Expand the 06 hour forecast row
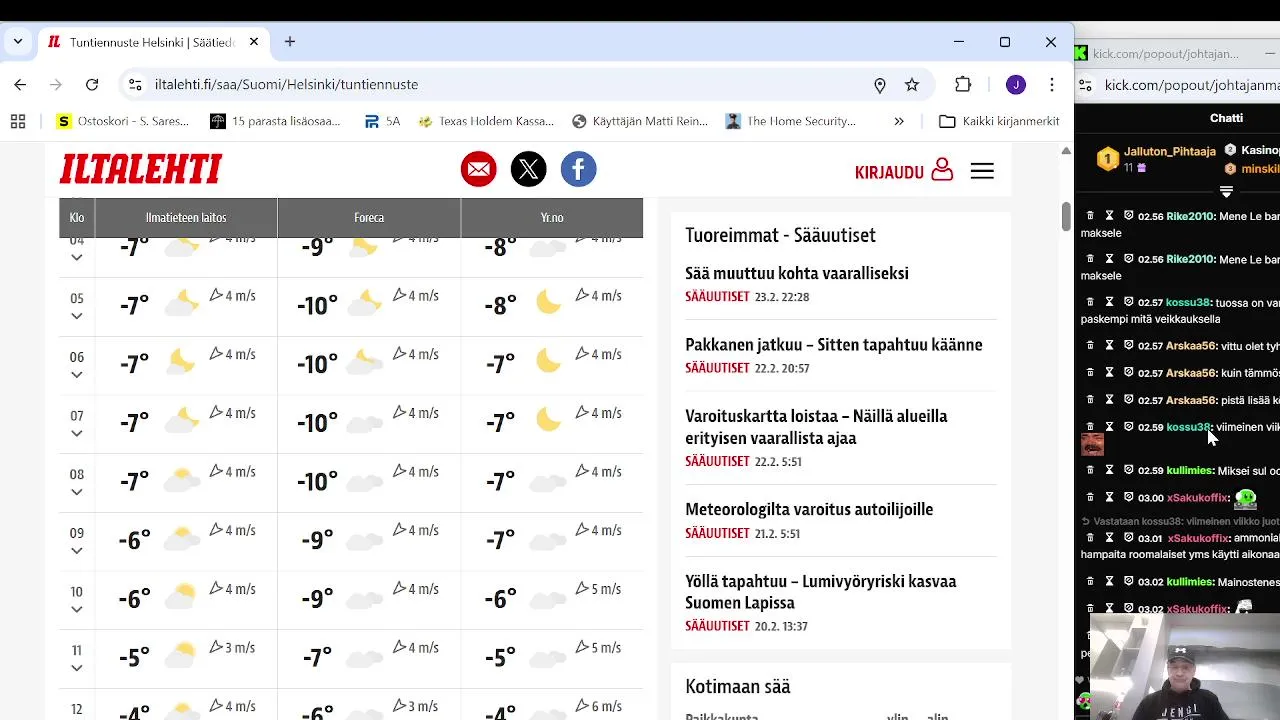Screen dimensions: 1280x720 [x=76, y=375]
